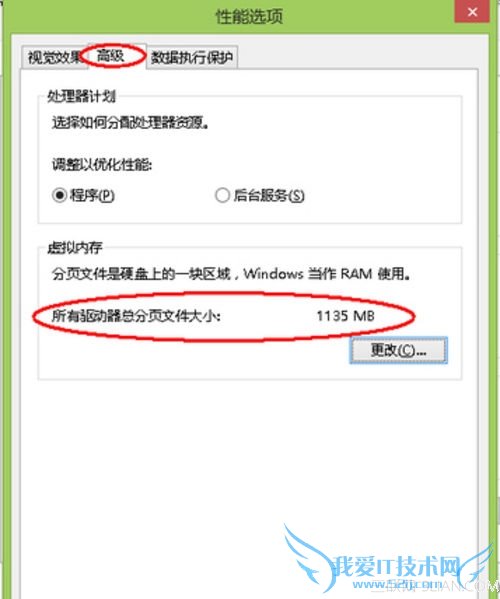Click the 1135 MB paging file value
Viewport: 500px width, 599px height.
click(345, 316)
